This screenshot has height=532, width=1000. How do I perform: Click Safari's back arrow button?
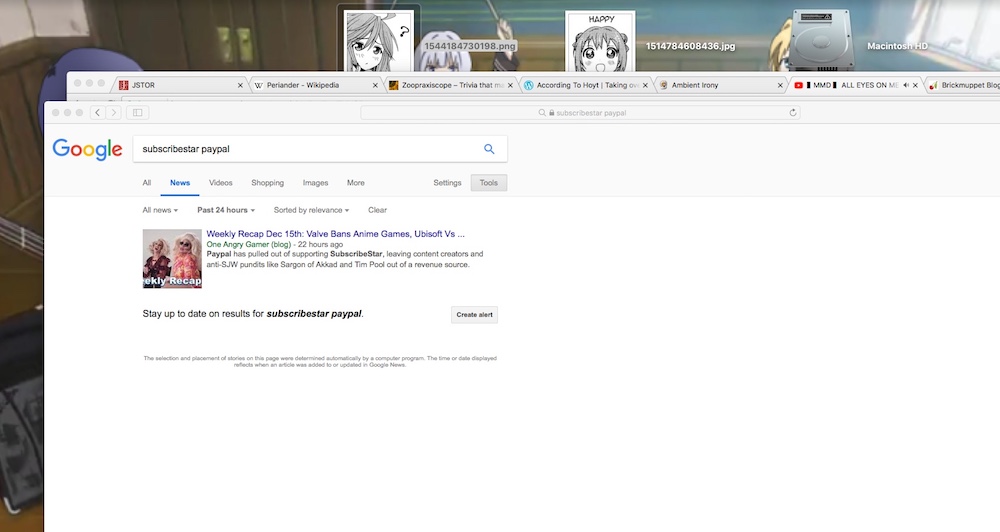pyautogui.click(x=97, y=113)
